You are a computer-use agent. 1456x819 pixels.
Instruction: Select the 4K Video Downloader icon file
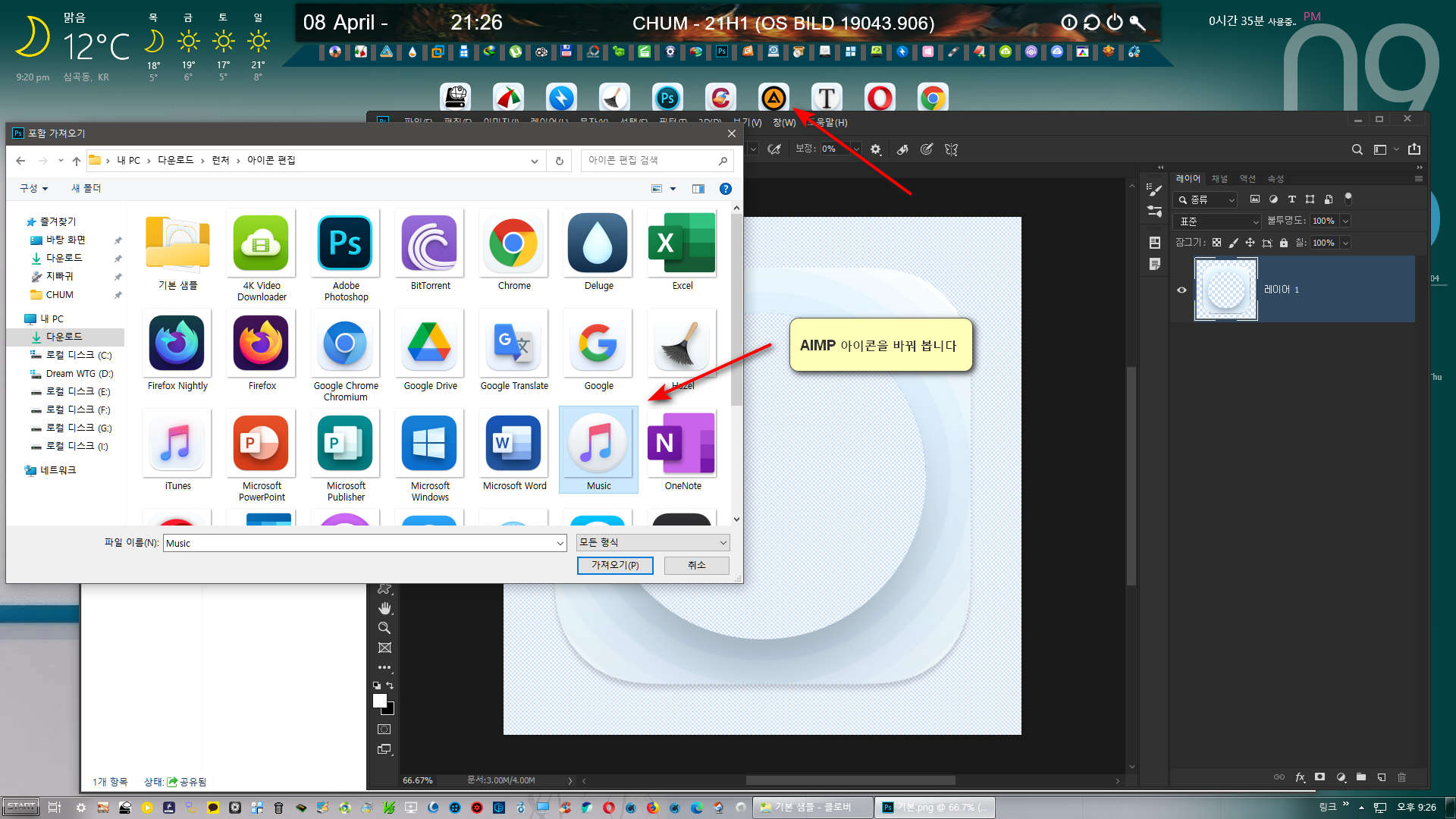point(262,256)
